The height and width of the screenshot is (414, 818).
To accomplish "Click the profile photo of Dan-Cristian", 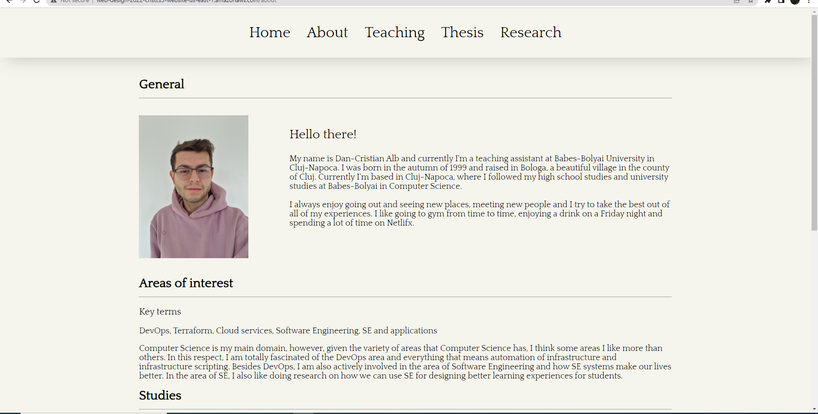I will coord(194,187).
